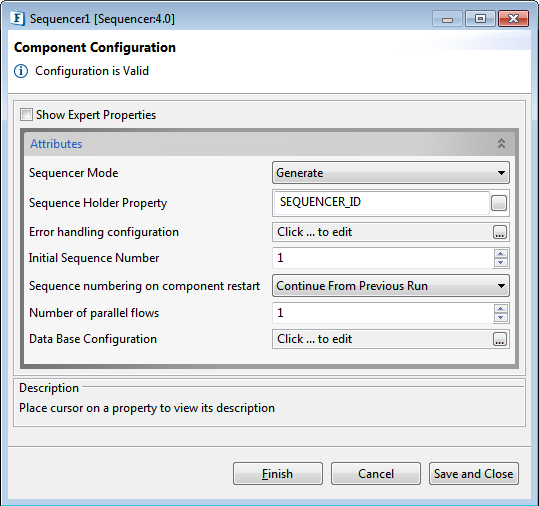Click the Initial Sequence Number field
This screenshot has width=539, height=506.
tap(383, 258)
